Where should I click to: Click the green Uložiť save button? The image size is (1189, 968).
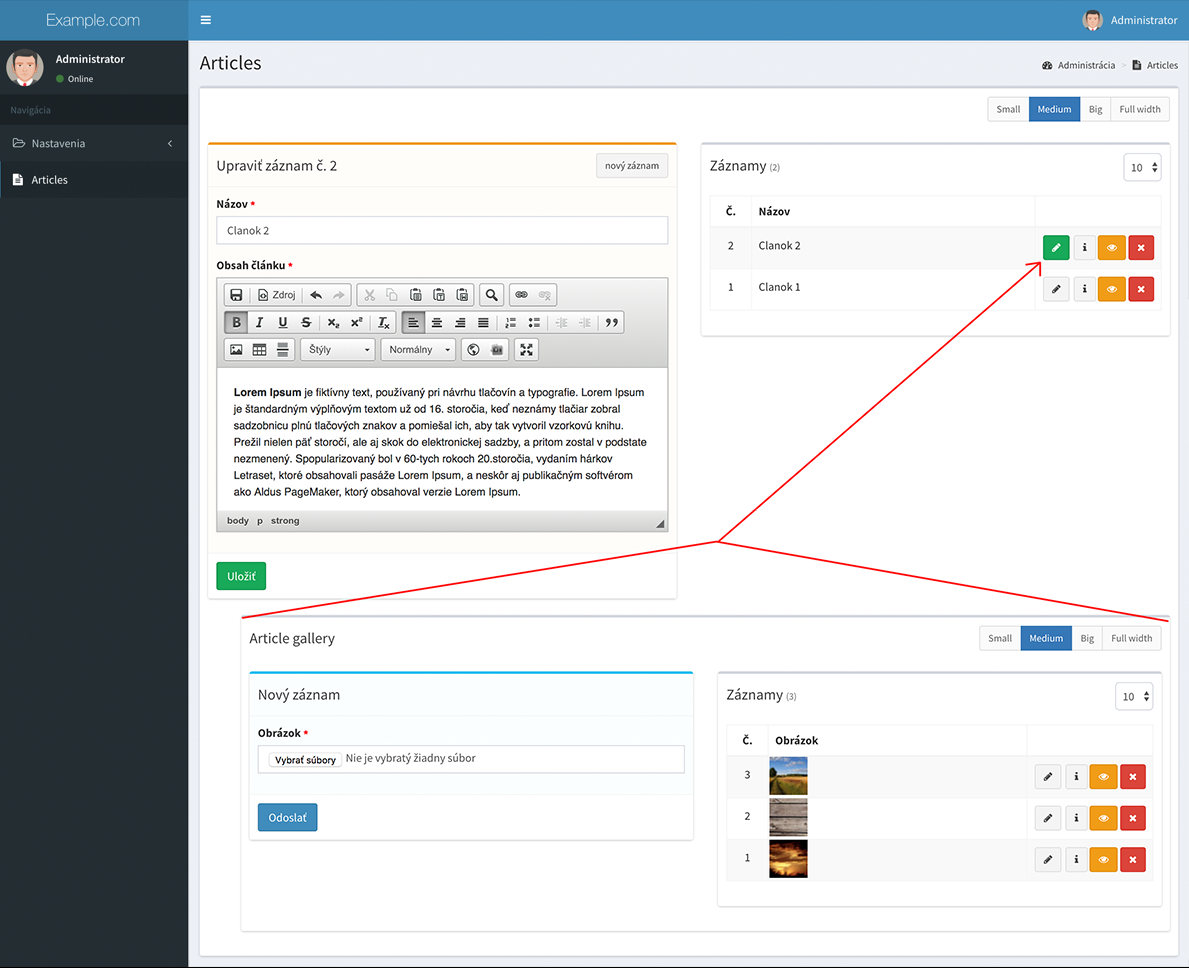pyautogui.click(x=241, y=576)
